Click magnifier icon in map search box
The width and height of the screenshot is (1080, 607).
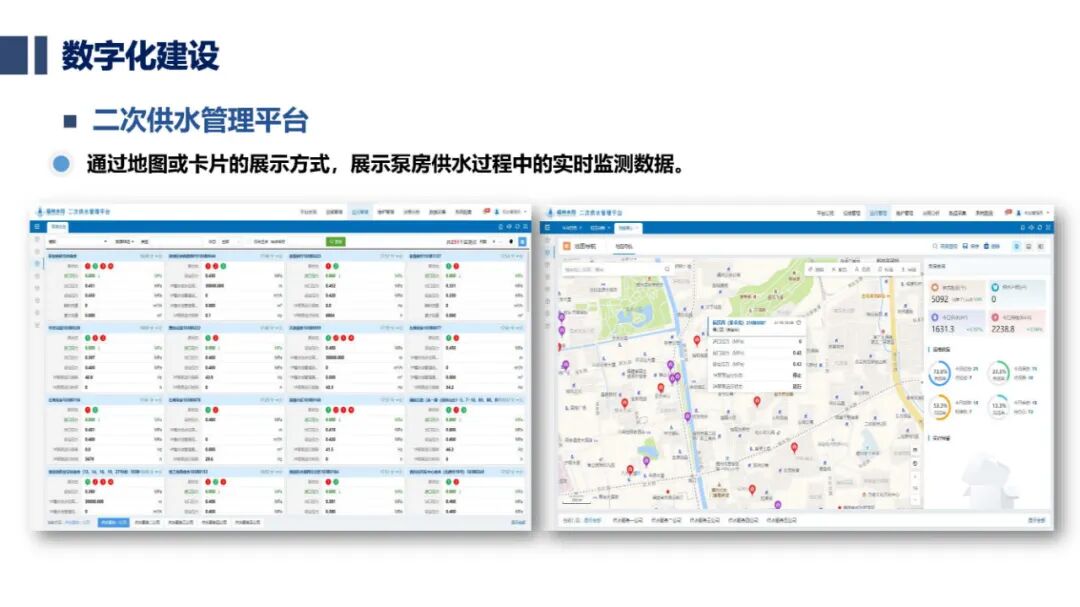click(667, 269)
